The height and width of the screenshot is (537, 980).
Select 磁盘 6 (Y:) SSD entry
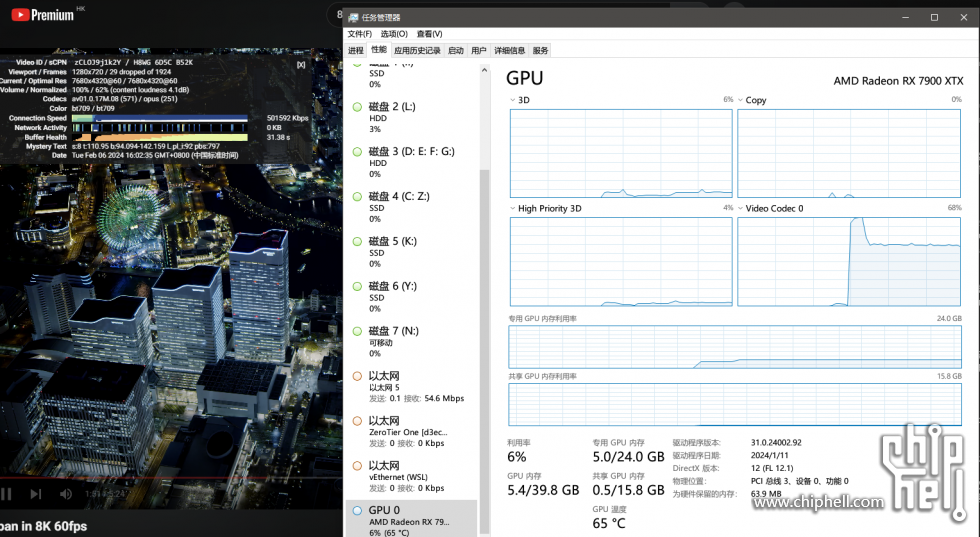pos(411,298)
